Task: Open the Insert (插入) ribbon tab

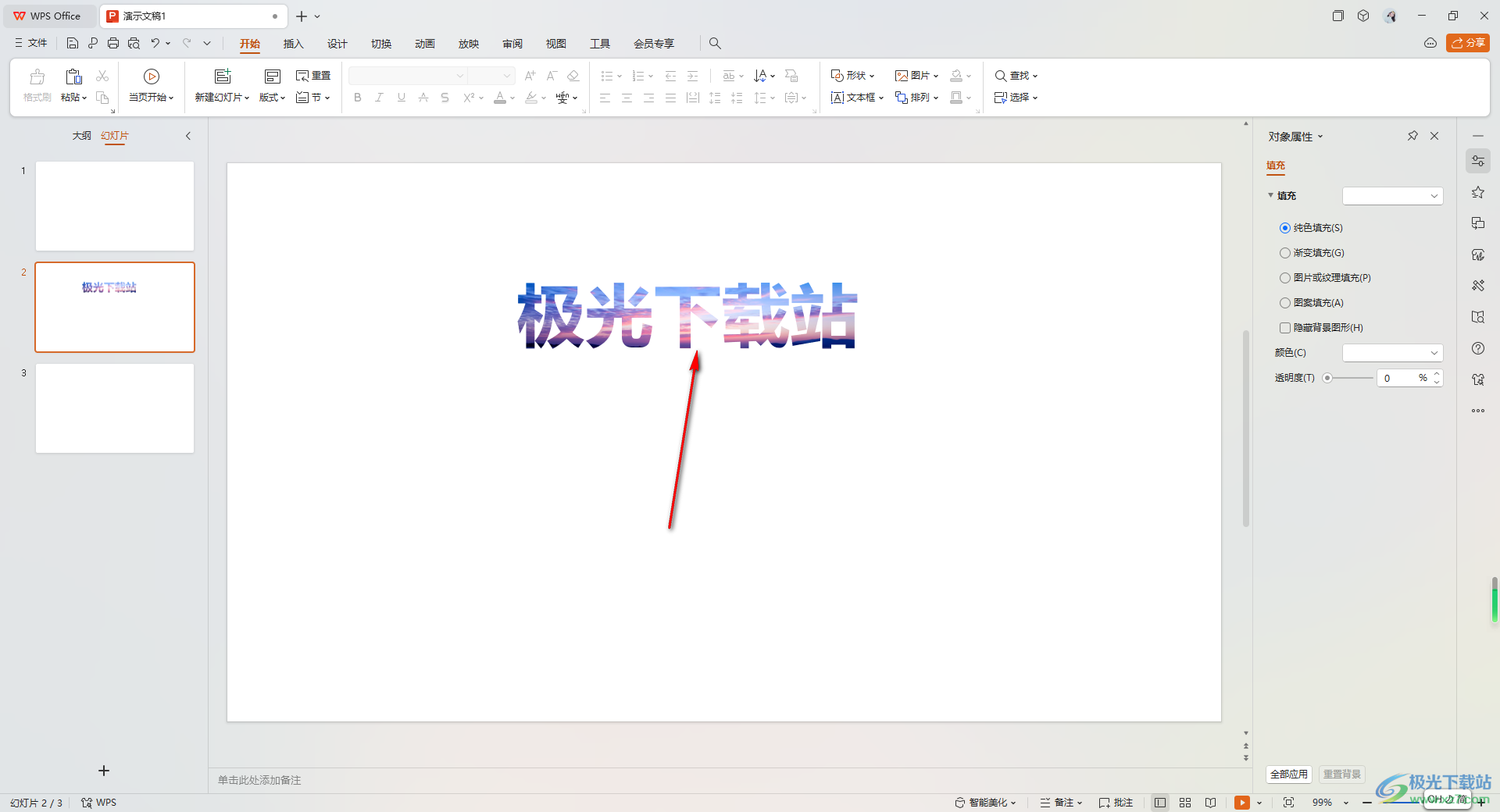Action: point(293,44)
